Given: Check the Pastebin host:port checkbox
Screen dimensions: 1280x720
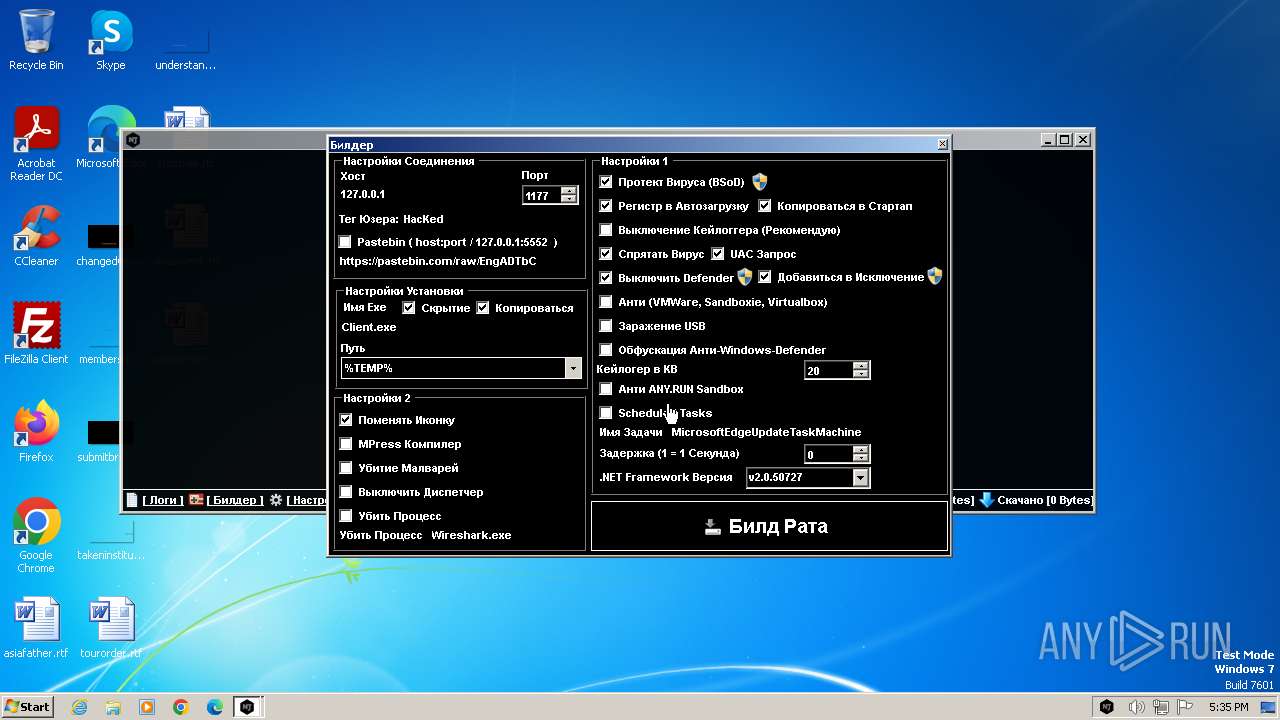Looking at the screenshot, I should 345,242.
